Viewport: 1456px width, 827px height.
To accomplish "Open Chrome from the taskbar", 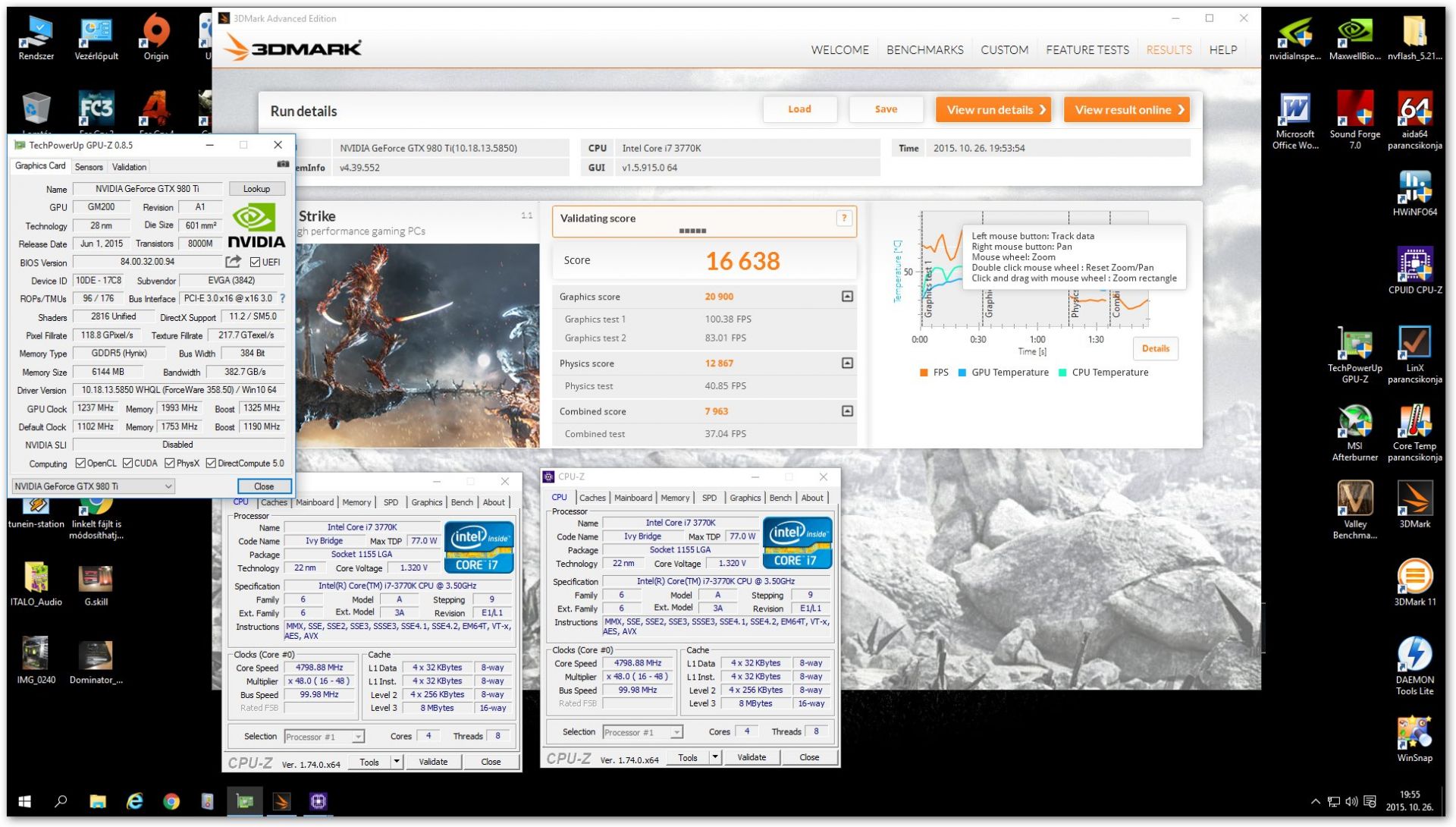I will coord(171,801).
